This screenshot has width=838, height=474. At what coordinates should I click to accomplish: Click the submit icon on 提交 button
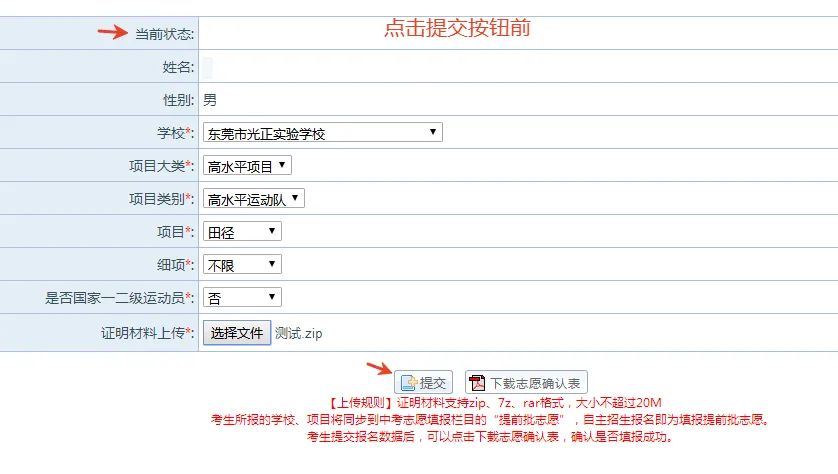coord(409,383)
